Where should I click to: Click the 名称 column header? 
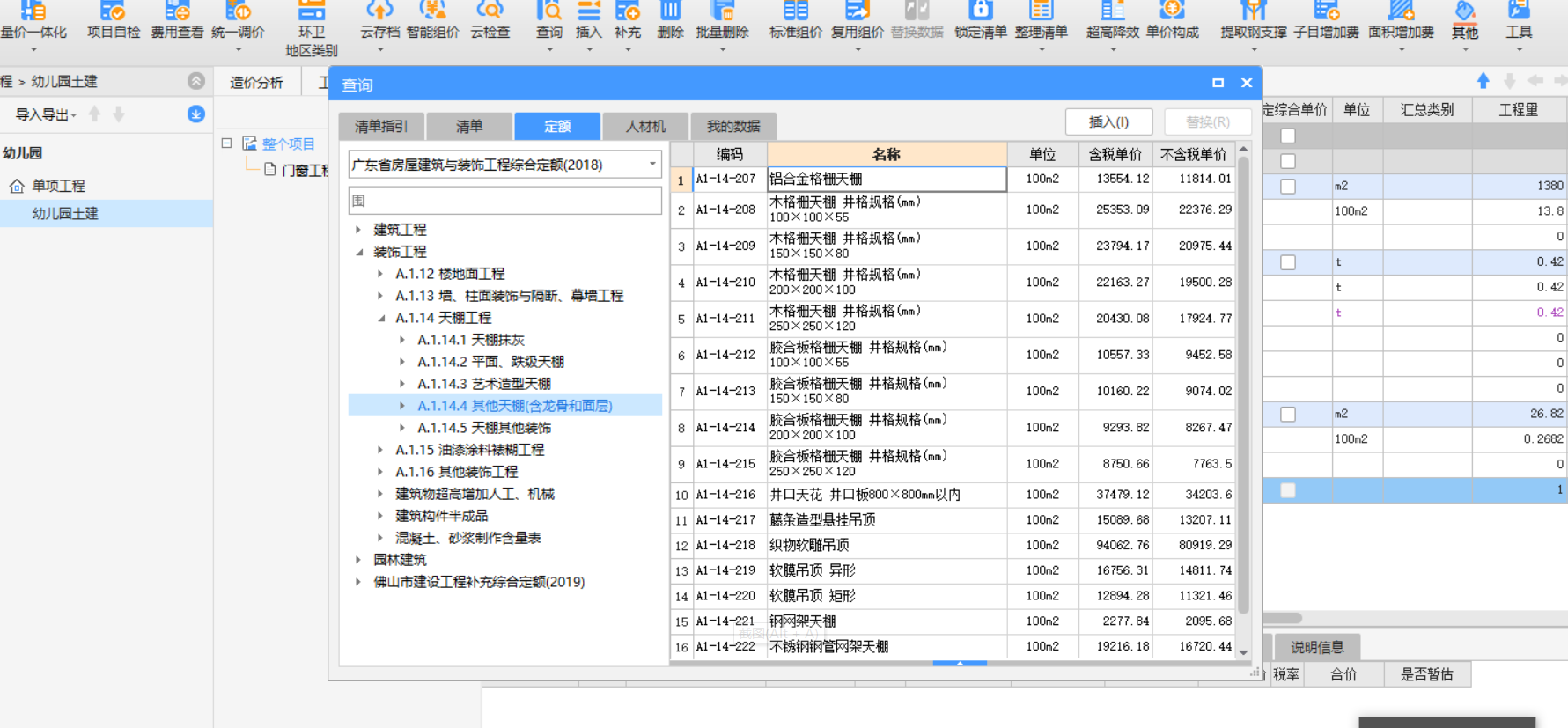click(887, 154)
